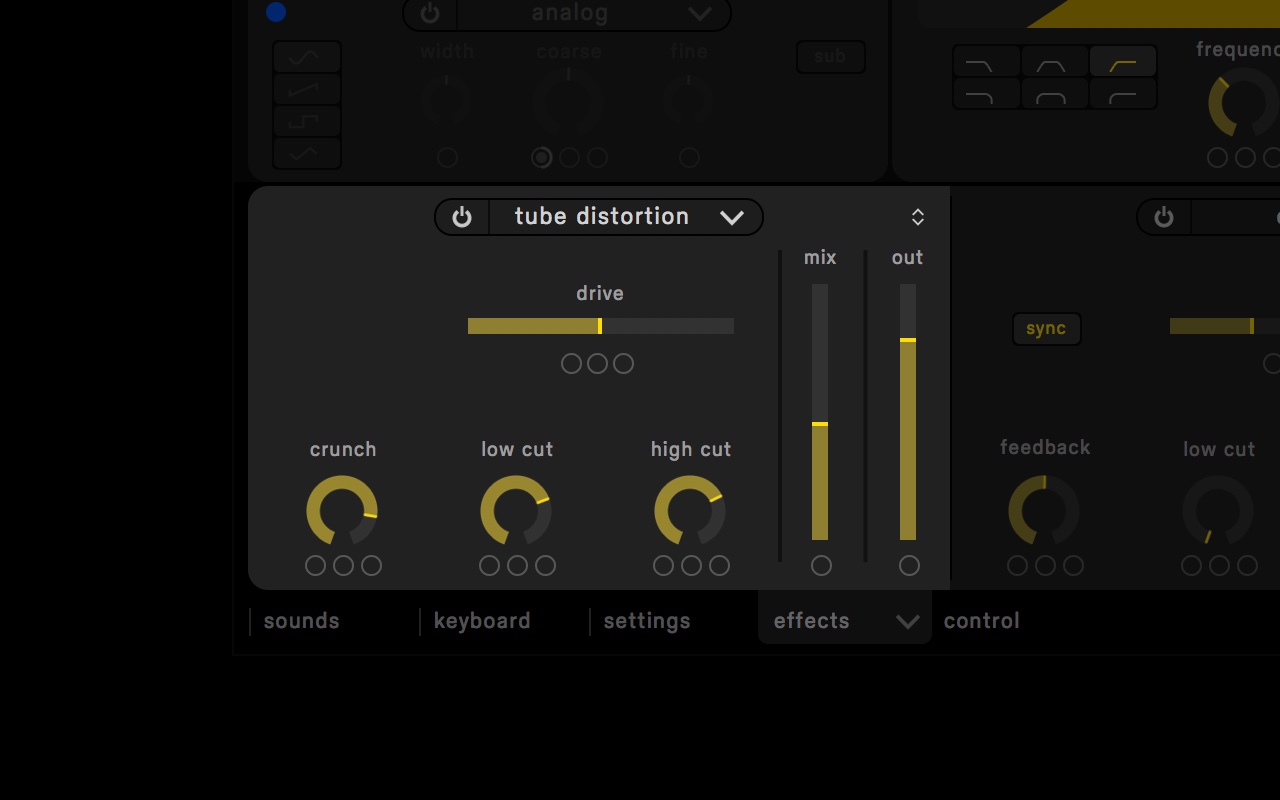Switch to the keyboard tab
Screen dimensions: 1280x800
click(482, 621)
